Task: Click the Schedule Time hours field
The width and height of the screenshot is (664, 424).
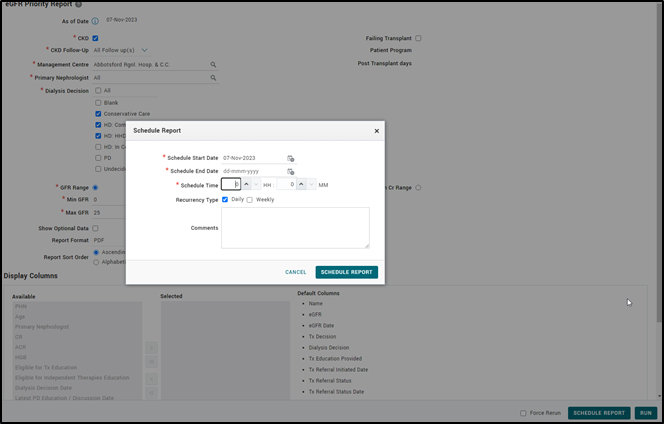Action: click(231, 185)
